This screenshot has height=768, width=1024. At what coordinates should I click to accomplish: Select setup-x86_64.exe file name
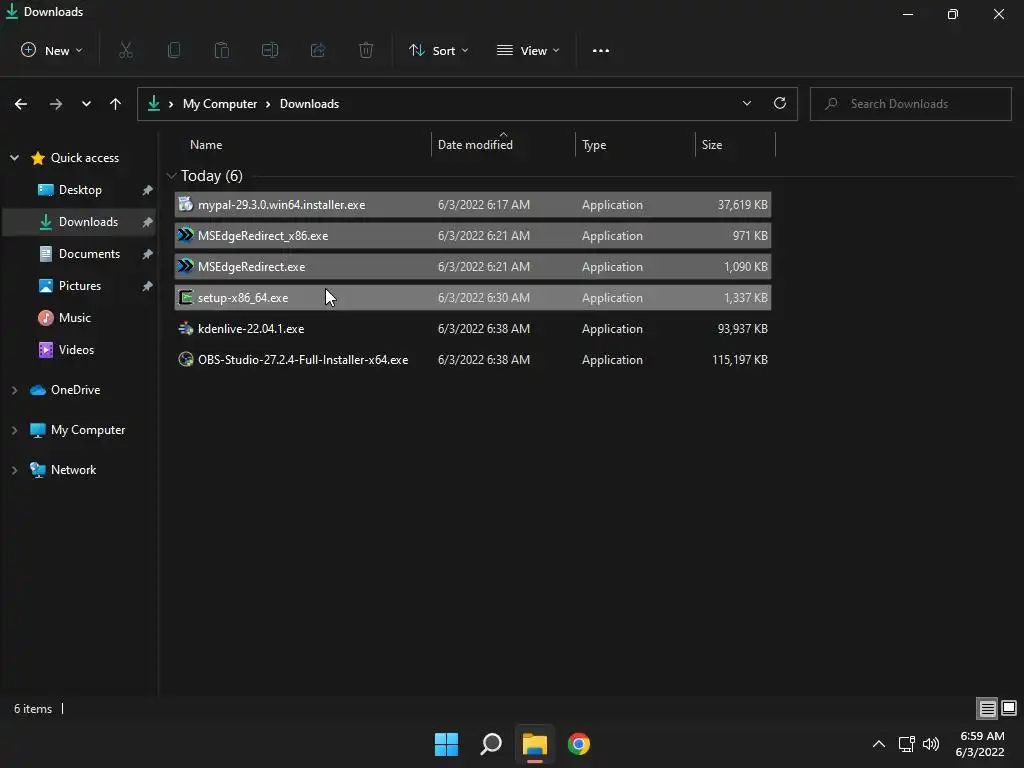(x=243, y=298)
